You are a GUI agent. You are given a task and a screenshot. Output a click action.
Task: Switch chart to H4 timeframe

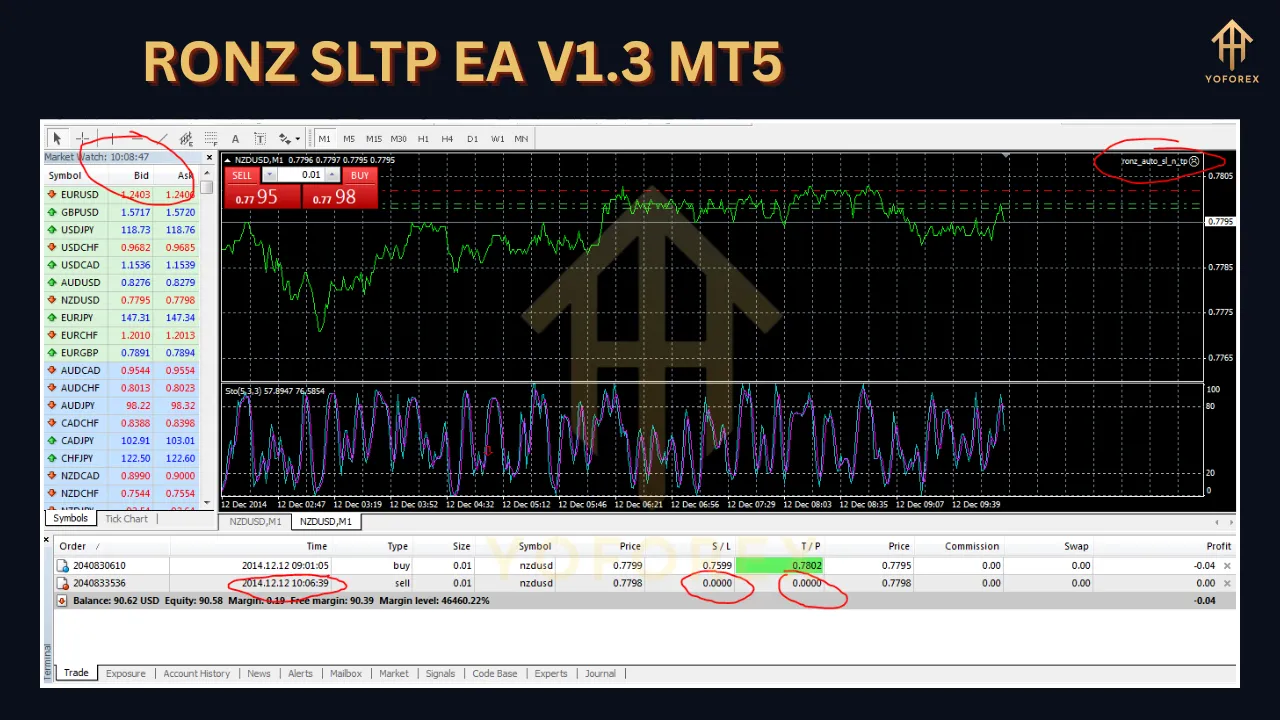pos(447,139)
